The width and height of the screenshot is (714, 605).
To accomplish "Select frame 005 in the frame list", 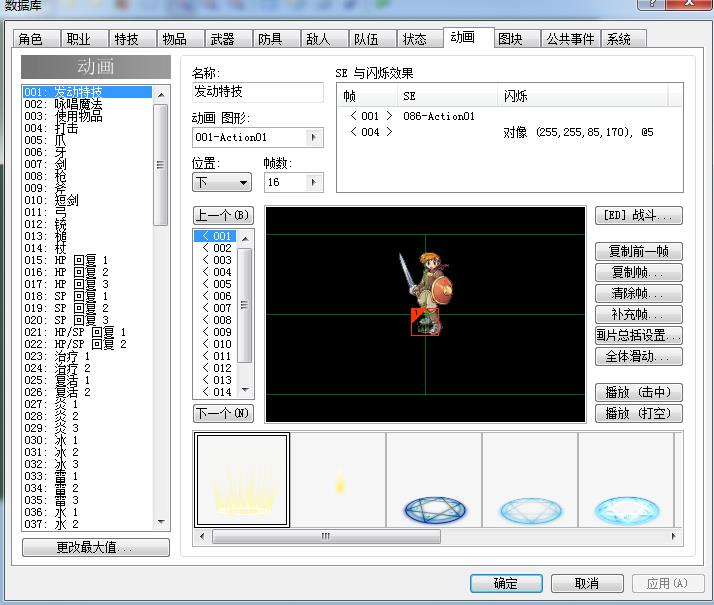I will pos(217,284).
